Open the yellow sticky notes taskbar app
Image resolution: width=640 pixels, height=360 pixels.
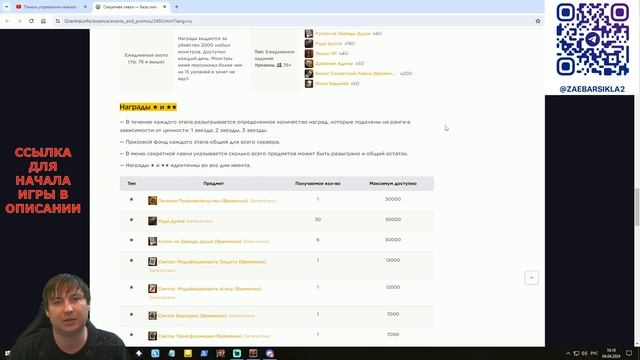tap(188, 353)
